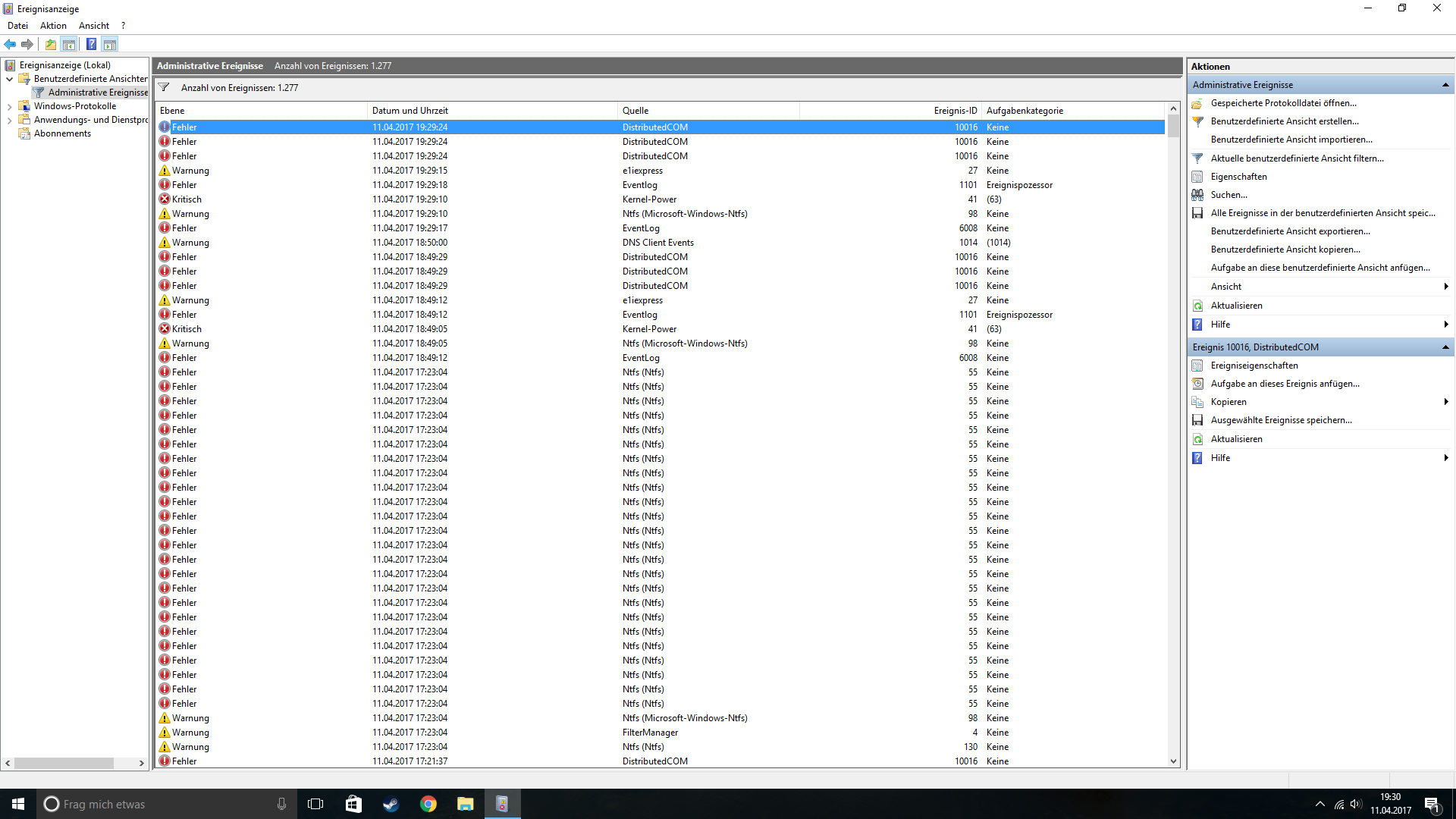Open the 'Ansicht' menu in menu bar

click(x=94, y=26)
